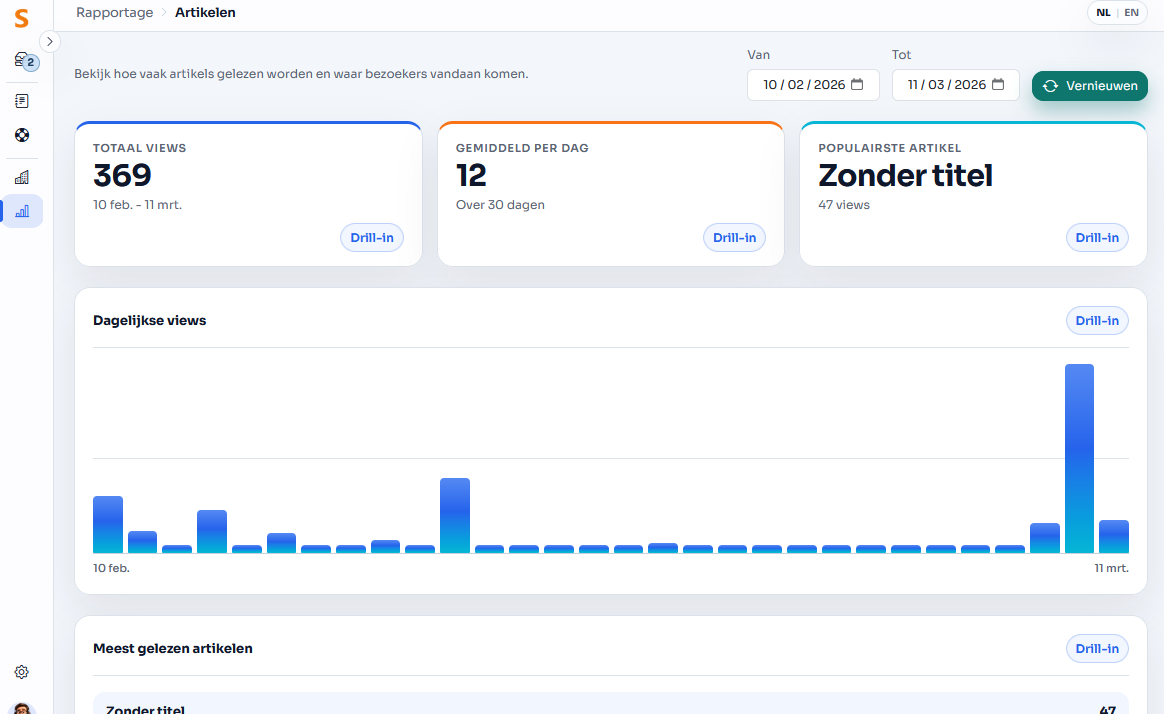Click the user avatar in sidebar
The height and width of the screenshot is (714, 1164).
pyautogui.click(x=22, y=708)
